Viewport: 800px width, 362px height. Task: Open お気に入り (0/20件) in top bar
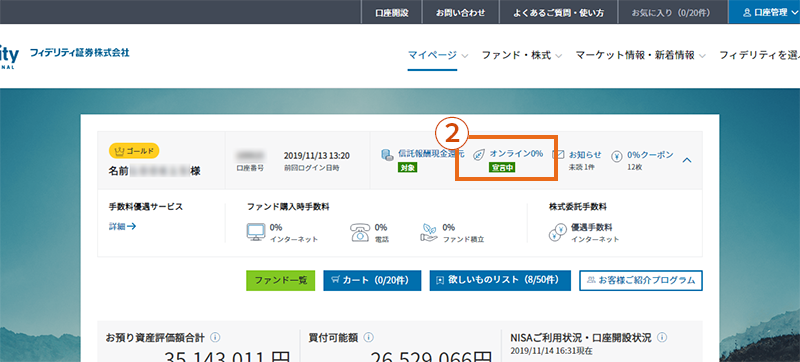[671, 12]
